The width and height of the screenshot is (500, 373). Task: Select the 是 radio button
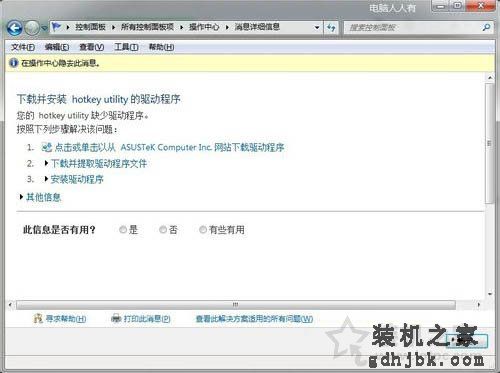pyautogui.click(x=123, y=230)
